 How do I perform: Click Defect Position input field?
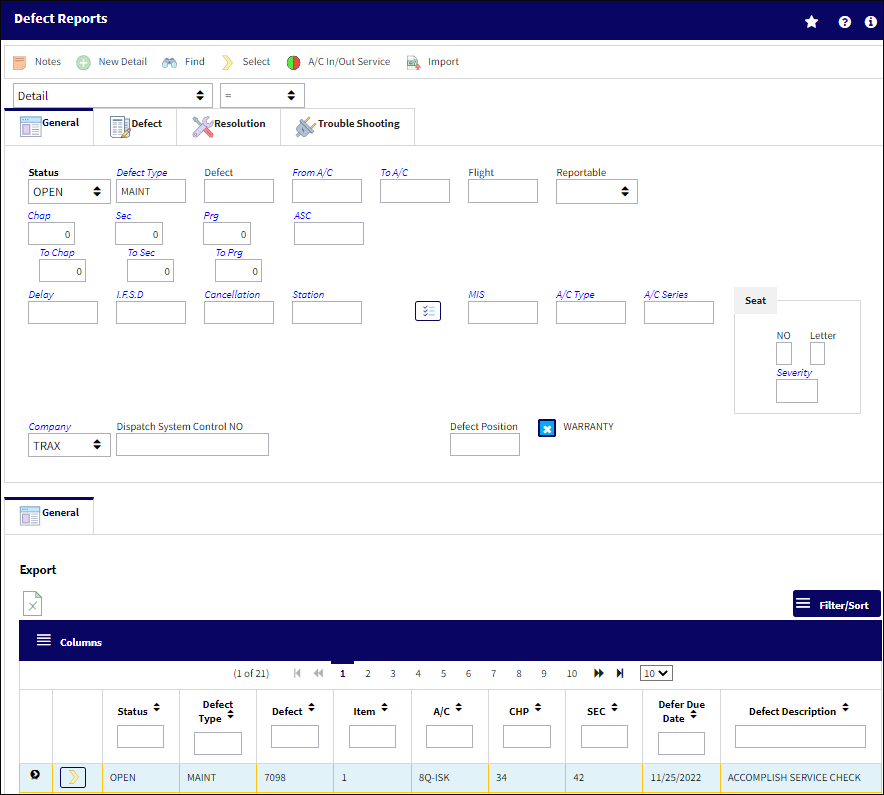(485, 444)
